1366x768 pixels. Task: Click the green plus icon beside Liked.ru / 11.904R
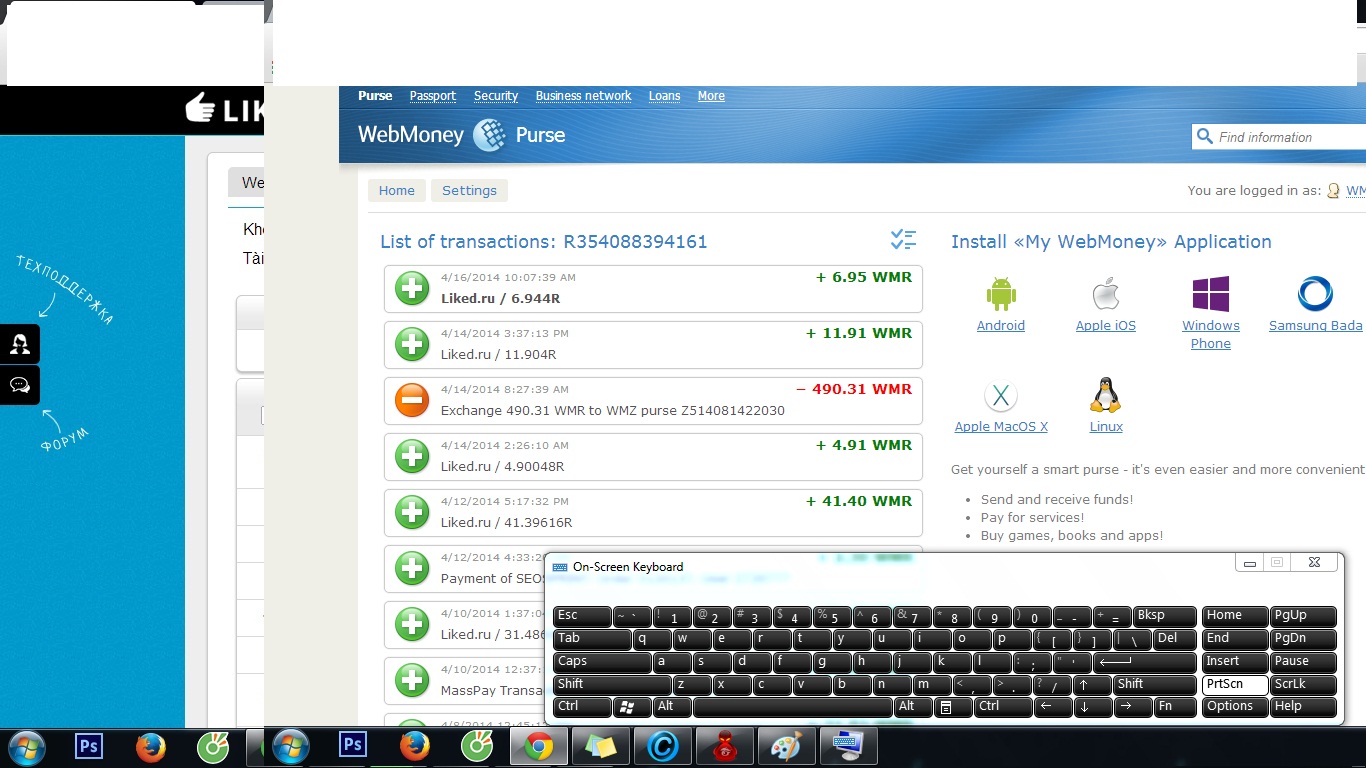[412, 344]
